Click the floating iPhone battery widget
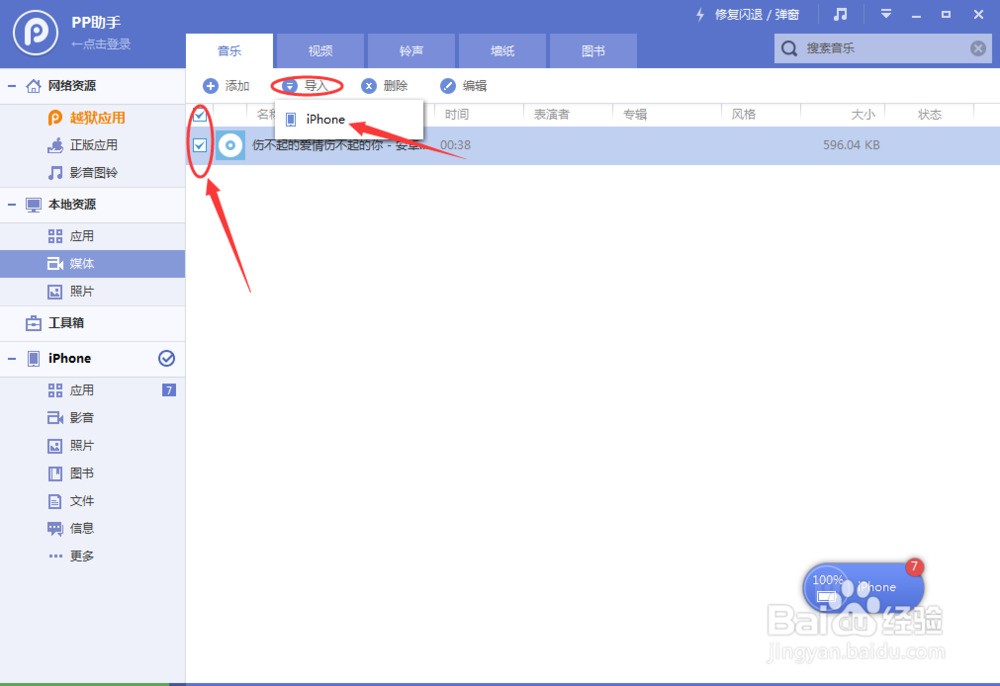This screenshot has width=1000, height=686. pos(863,587)
